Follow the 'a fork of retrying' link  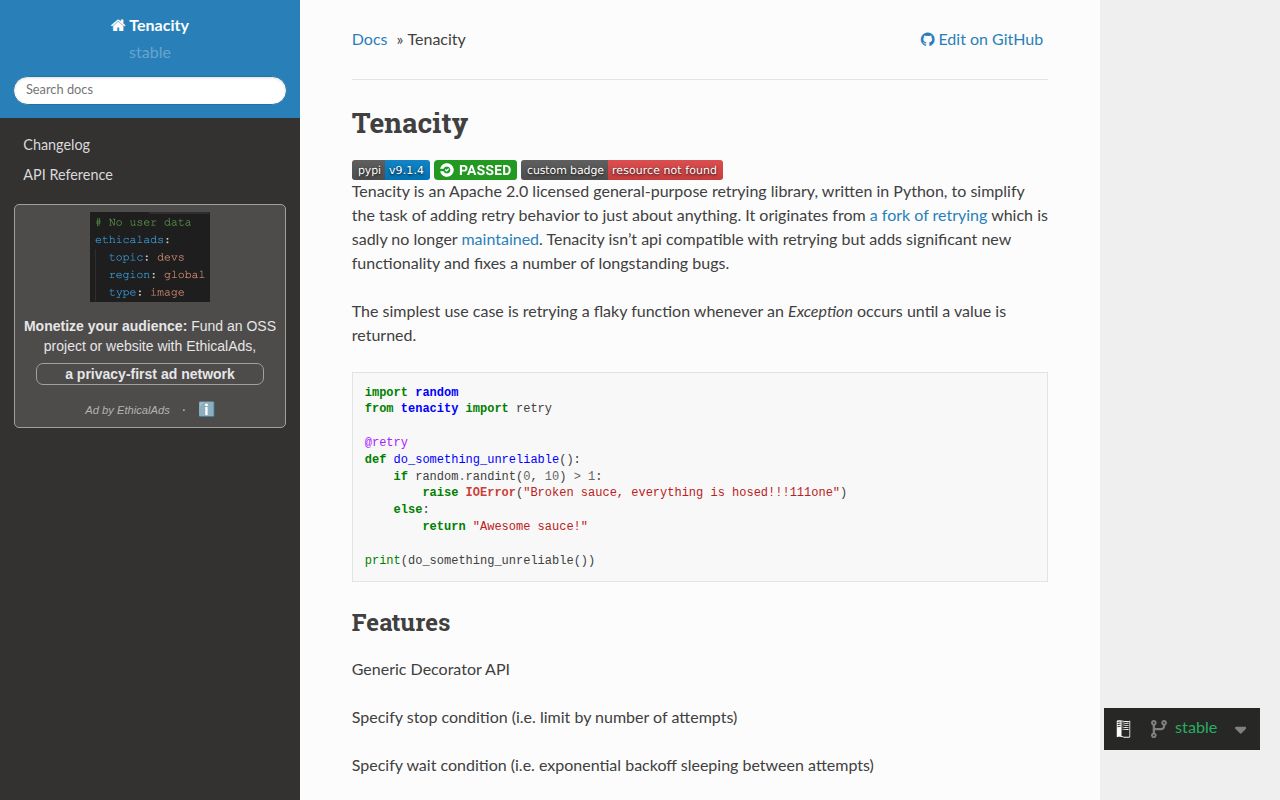point(928,216)
